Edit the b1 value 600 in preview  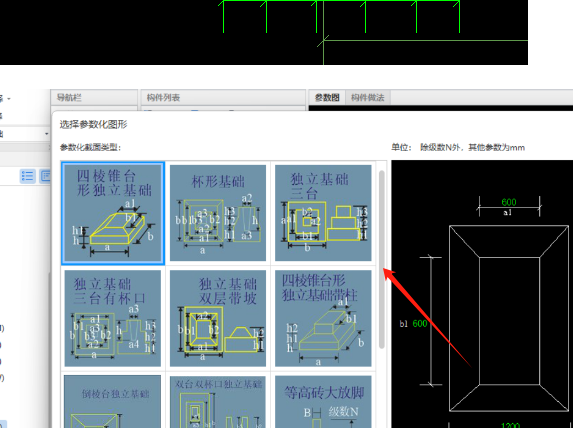pyautogui.click(x=420, y=323)
